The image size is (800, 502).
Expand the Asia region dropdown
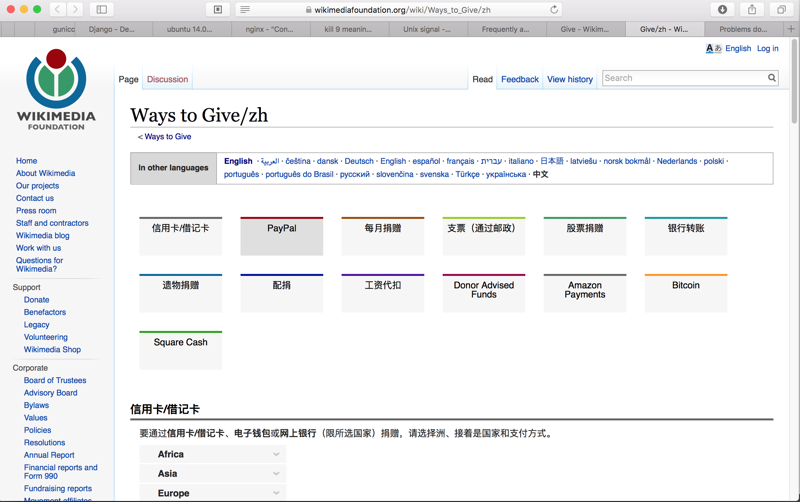[x=213, y=473]
